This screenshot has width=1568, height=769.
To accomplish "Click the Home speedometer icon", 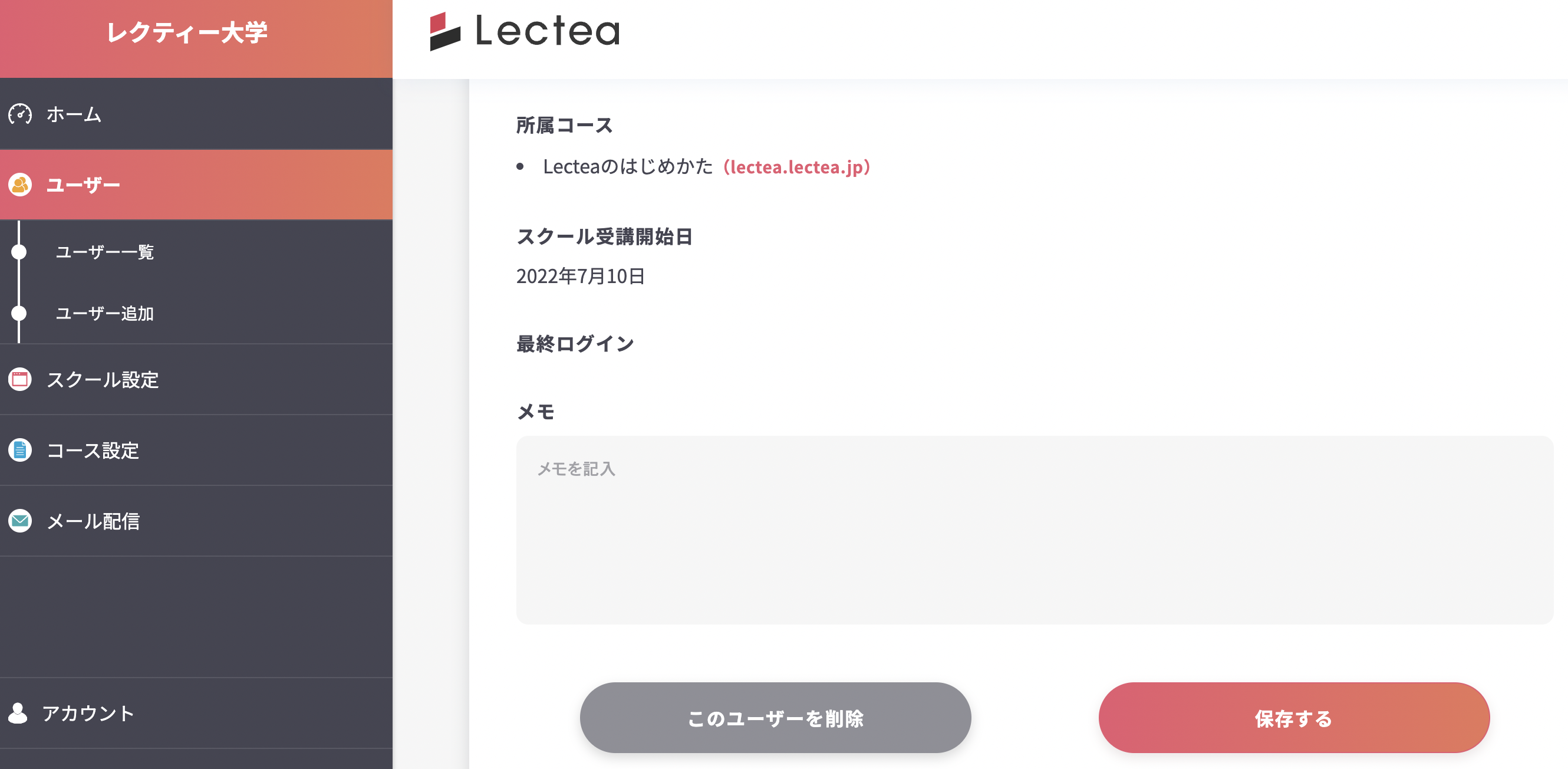I will pos(20,114).
